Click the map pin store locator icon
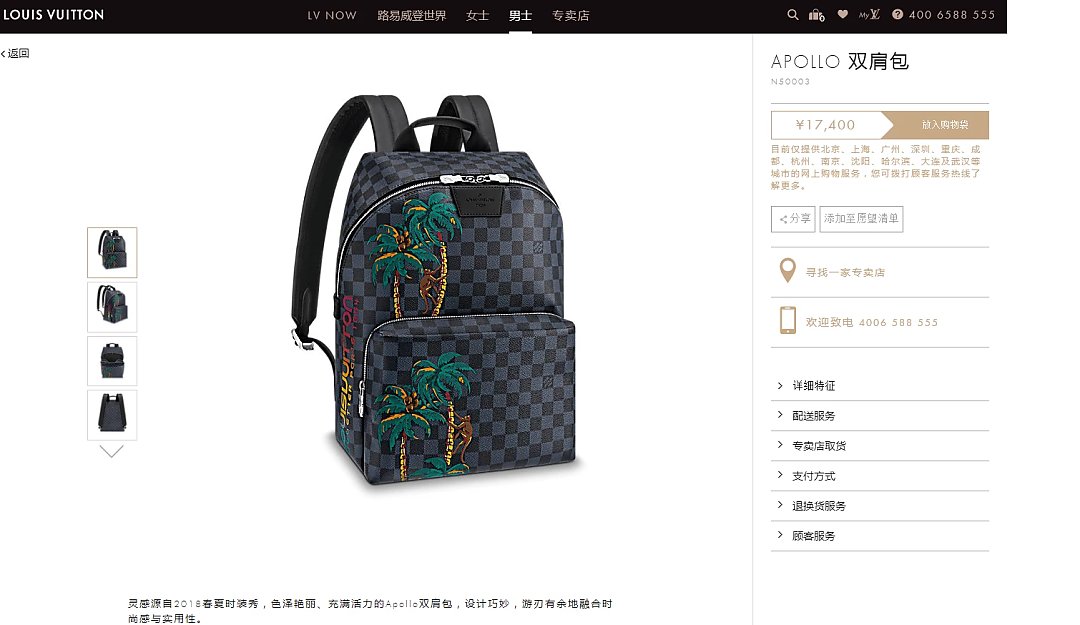 pyautogui.click(x=788, y=271)
